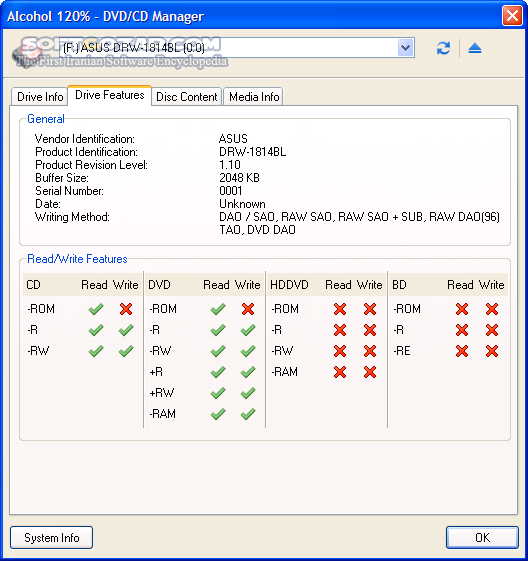Click the DVD-RAM write green checkmark

click(x=248, y=414)
